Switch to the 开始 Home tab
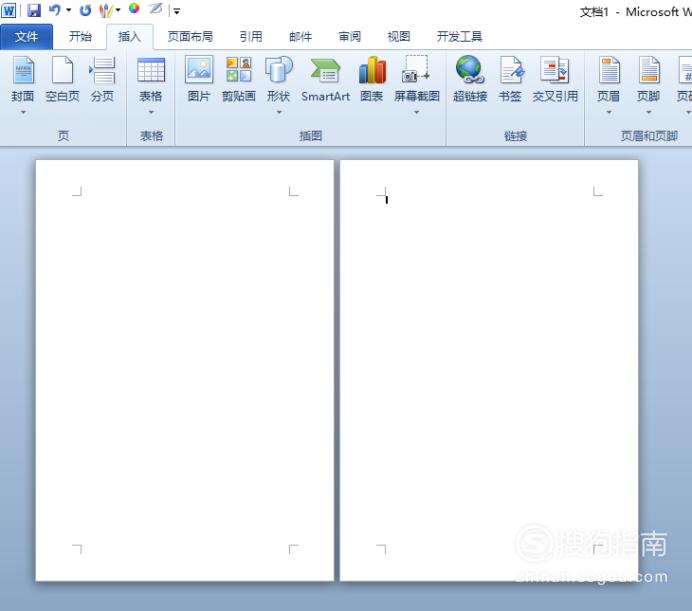Screen dimensions: 692x611 (x=80, y=37)
